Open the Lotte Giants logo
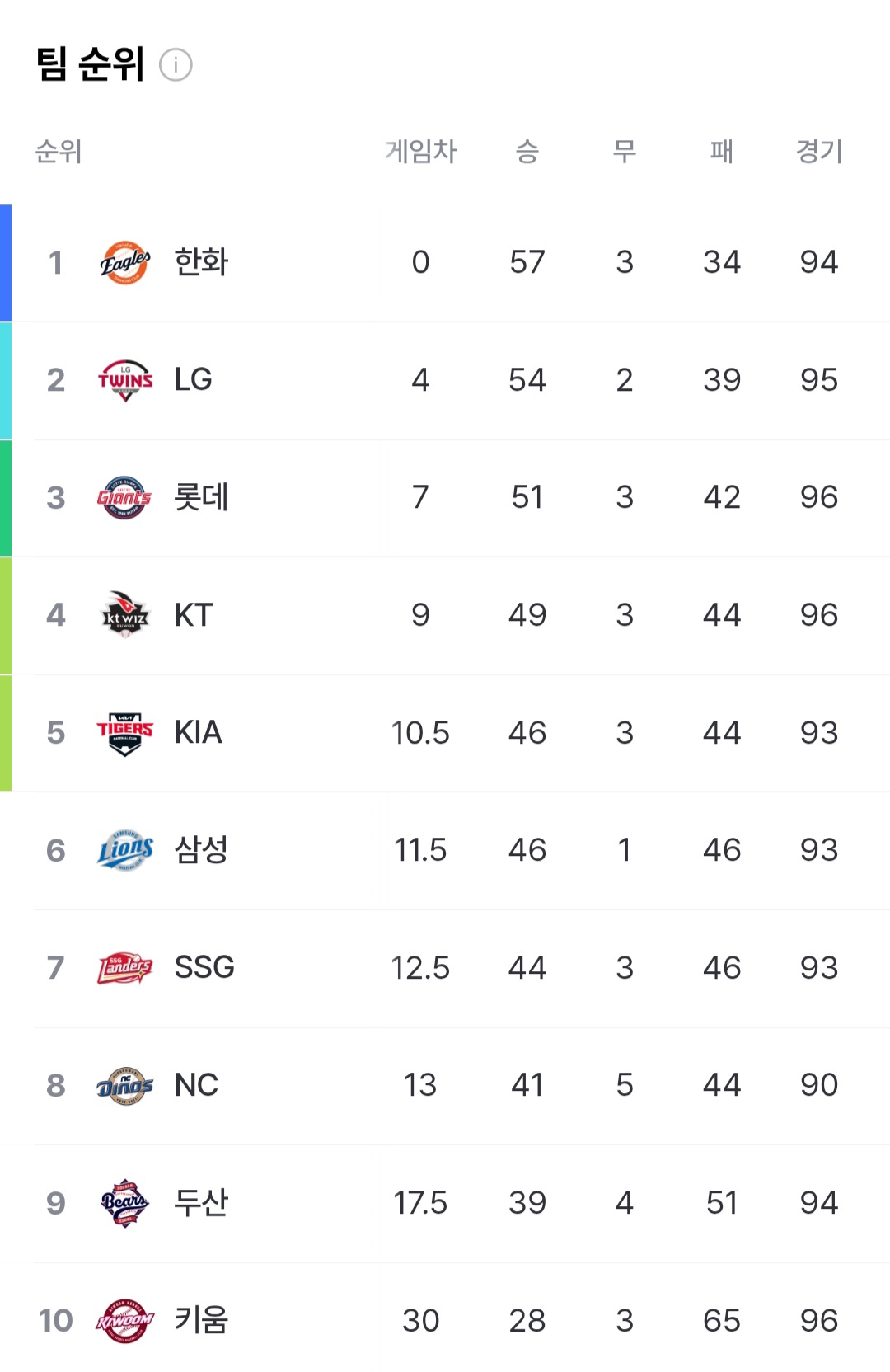 coord(125,497)
